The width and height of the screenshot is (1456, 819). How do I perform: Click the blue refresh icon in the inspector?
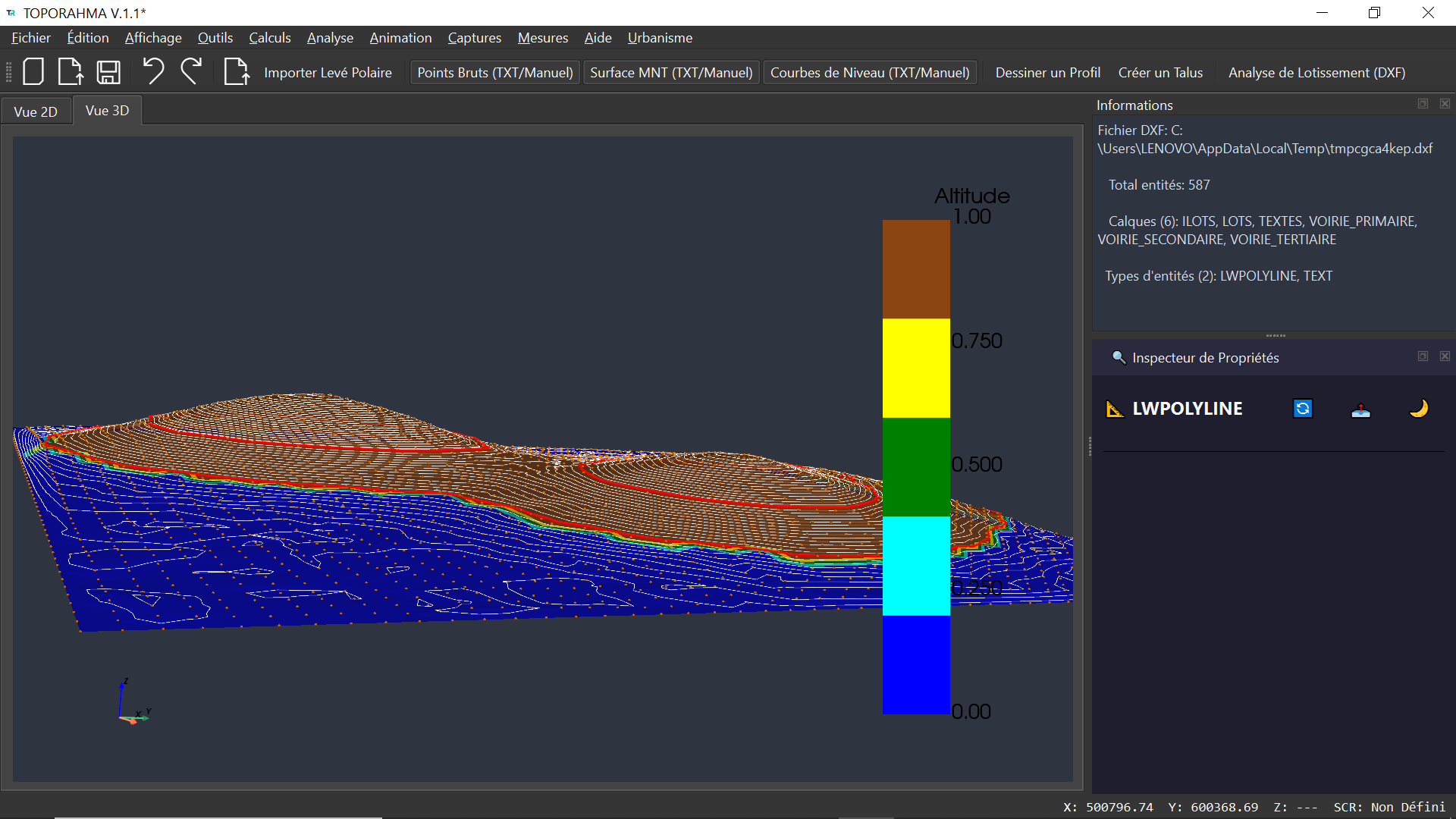(1302, 409)
